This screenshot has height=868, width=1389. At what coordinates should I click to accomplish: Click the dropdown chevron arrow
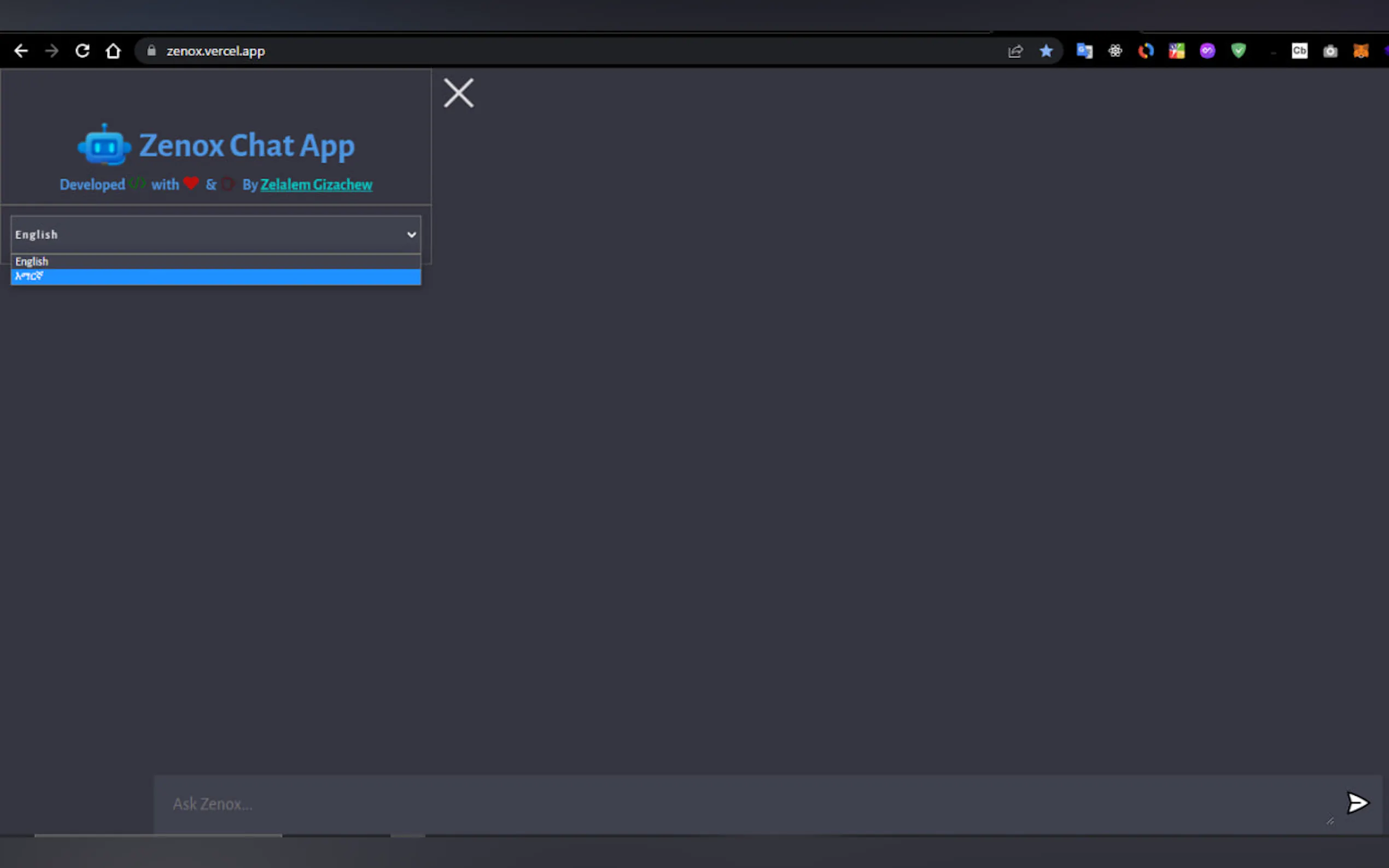click(x=411, y=234)
